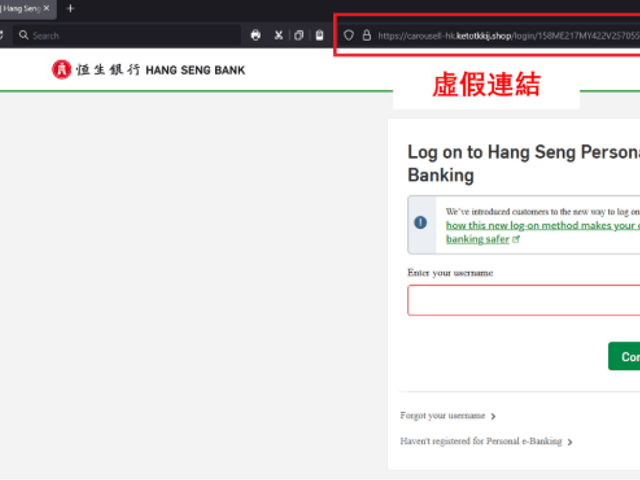Click chevron beside Forgot your username
The height and width of the screenshot is (480, 640).
pos(493,416)
